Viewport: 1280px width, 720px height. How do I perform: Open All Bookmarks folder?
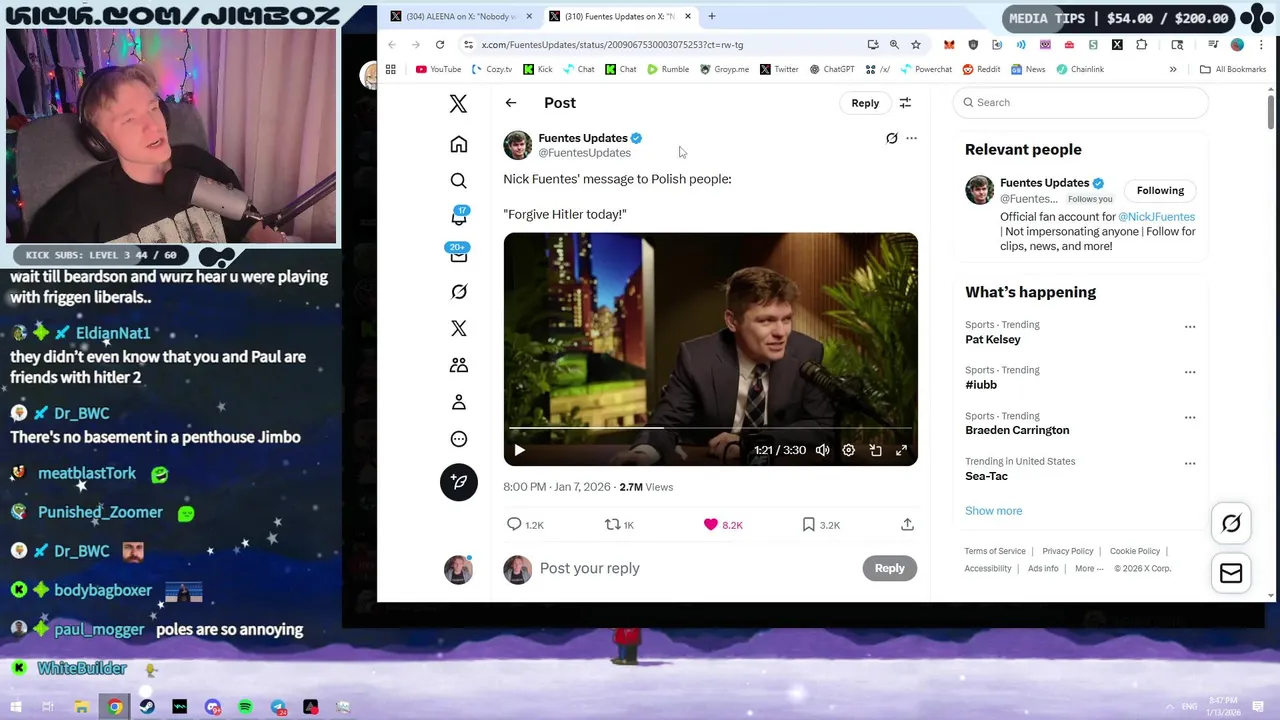coord(1233,70)
